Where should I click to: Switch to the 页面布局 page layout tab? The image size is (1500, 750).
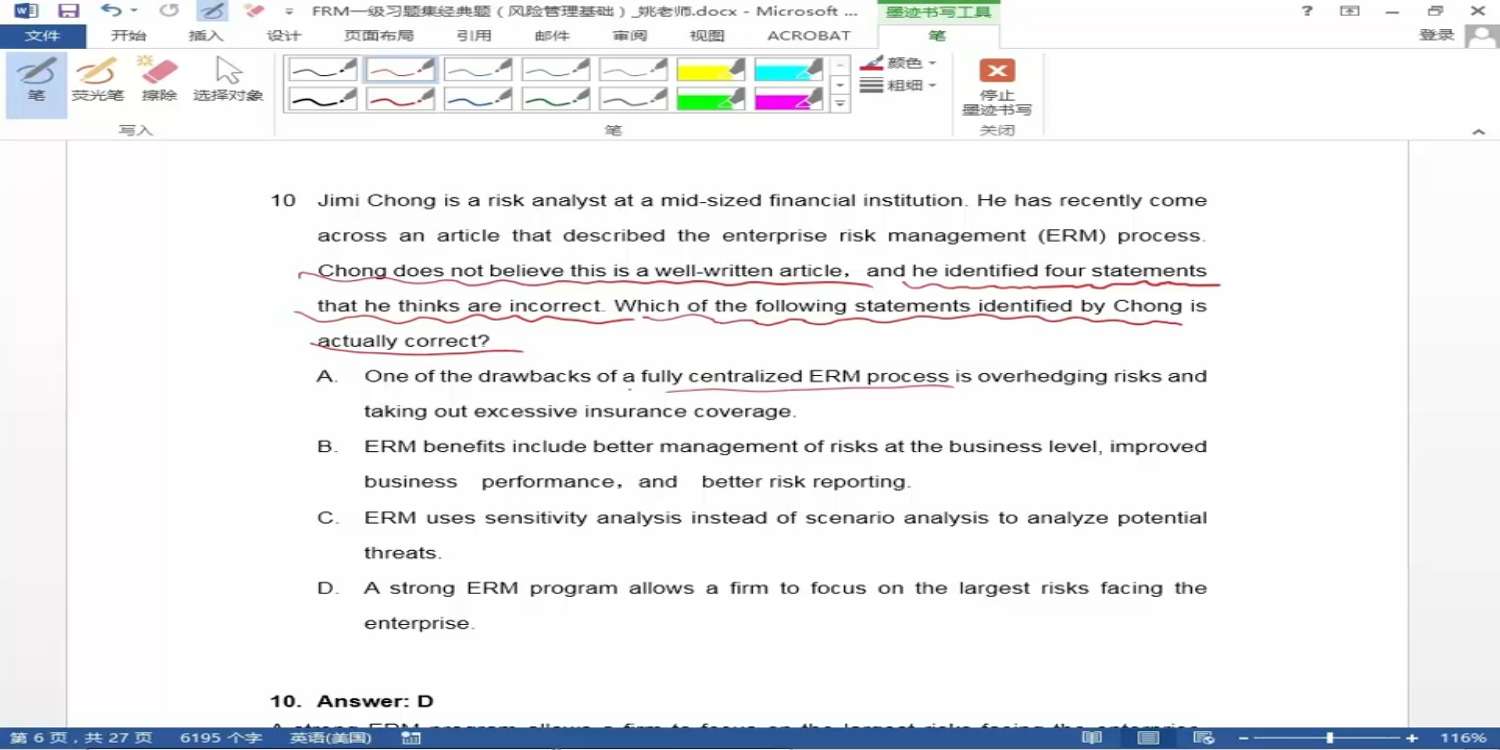378,36
